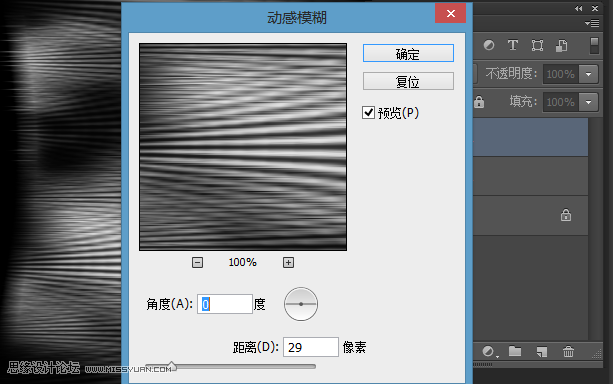Create a new layer icon
This screenshot has width=613, height=384.
(541, 352)
